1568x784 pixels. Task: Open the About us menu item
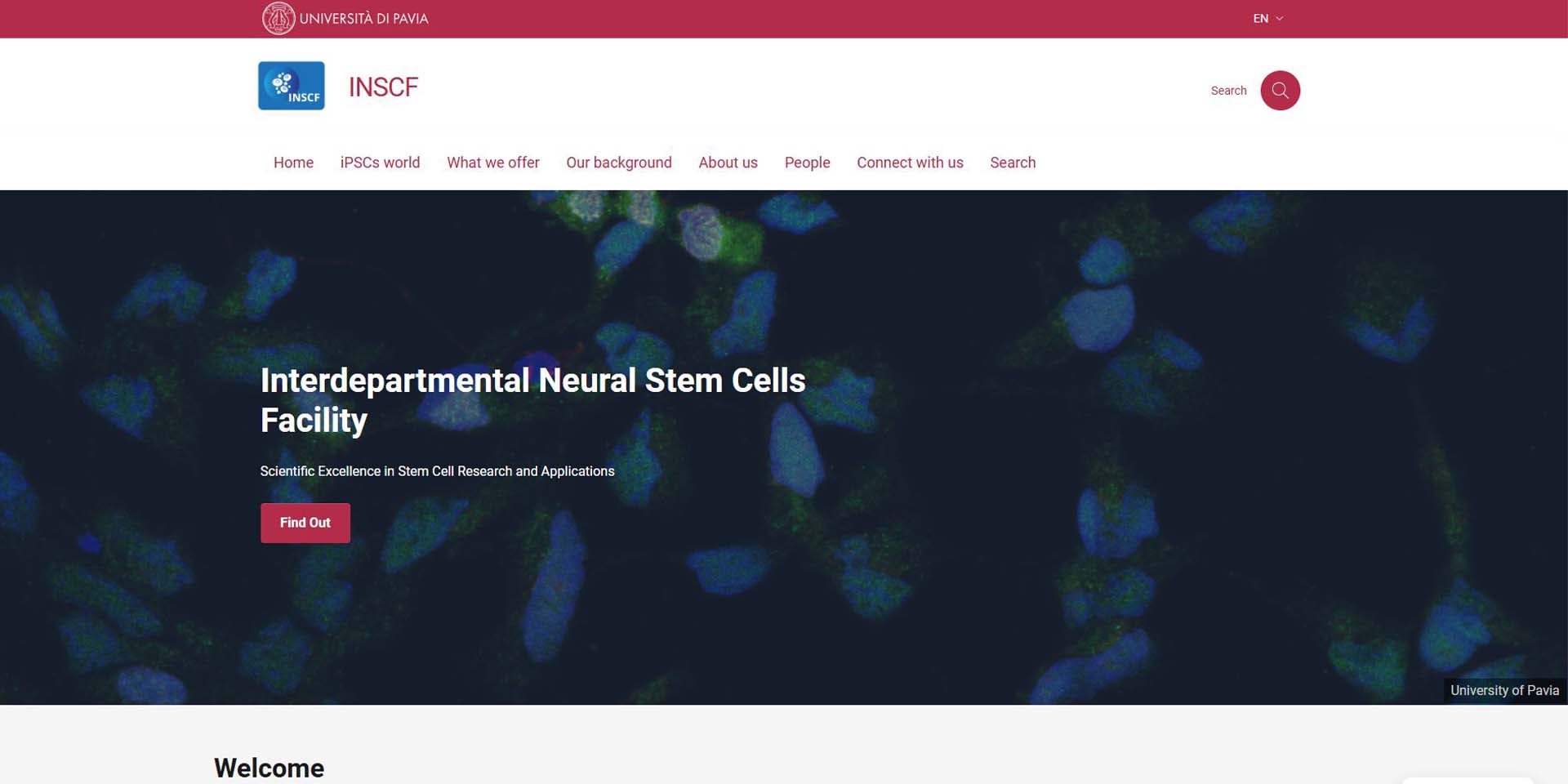pos(728,163)
